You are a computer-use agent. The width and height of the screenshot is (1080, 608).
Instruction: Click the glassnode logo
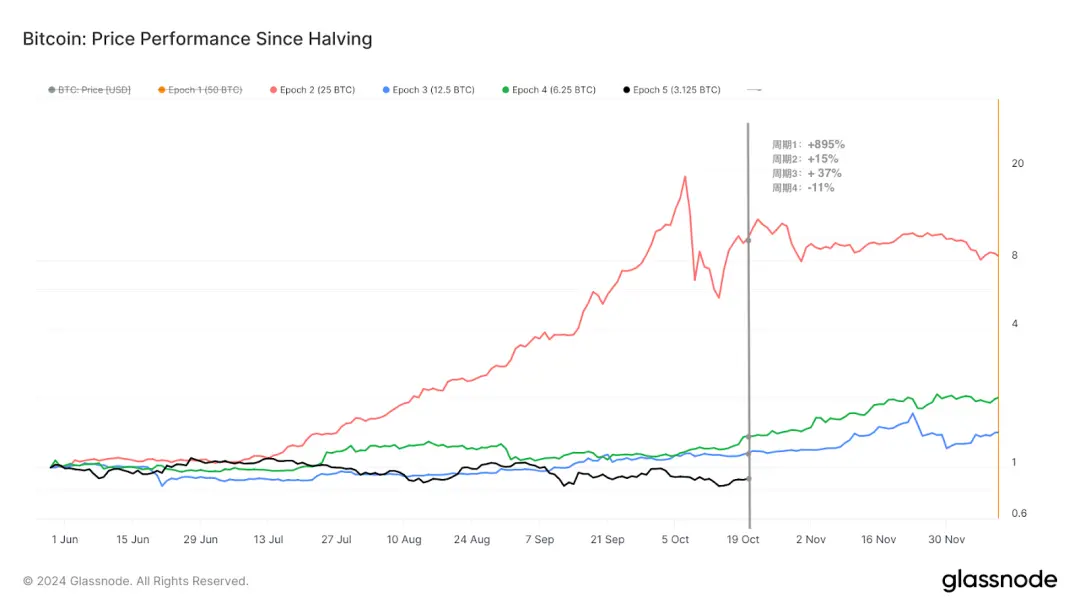pos(999,580)
